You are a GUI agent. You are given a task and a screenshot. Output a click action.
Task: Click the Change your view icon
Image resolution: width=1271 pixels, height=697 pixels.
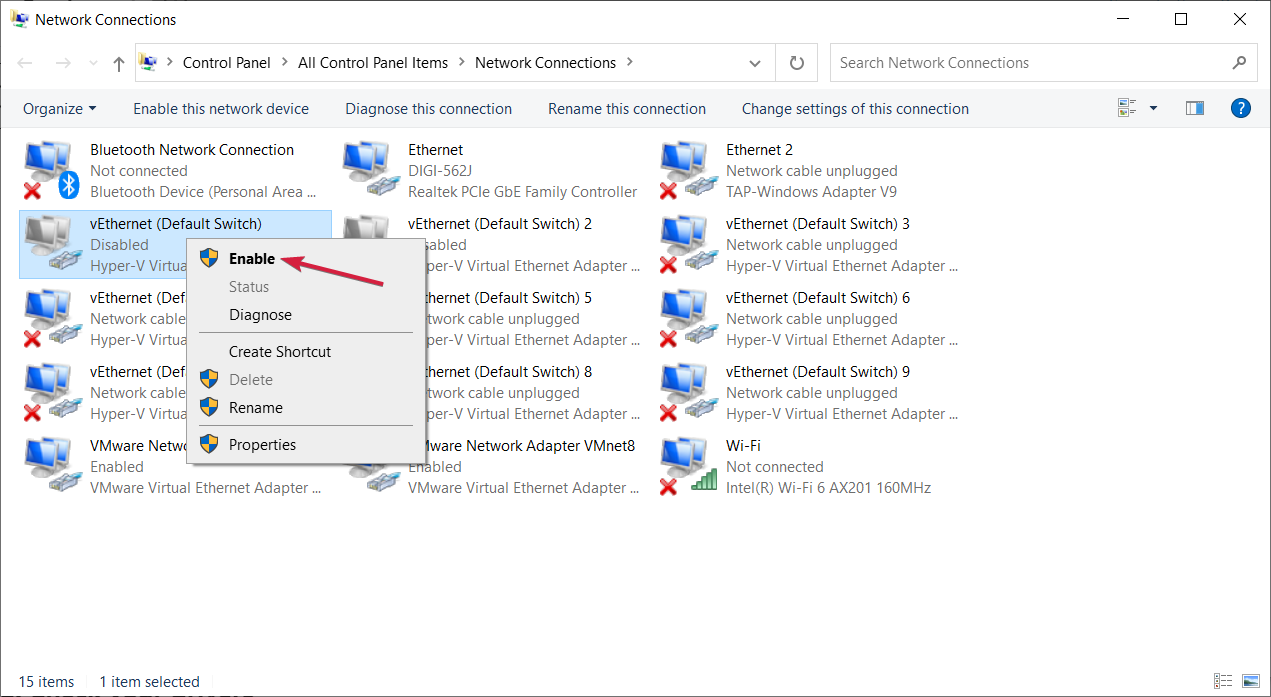pyautogui.click(x=1128, y=108)
